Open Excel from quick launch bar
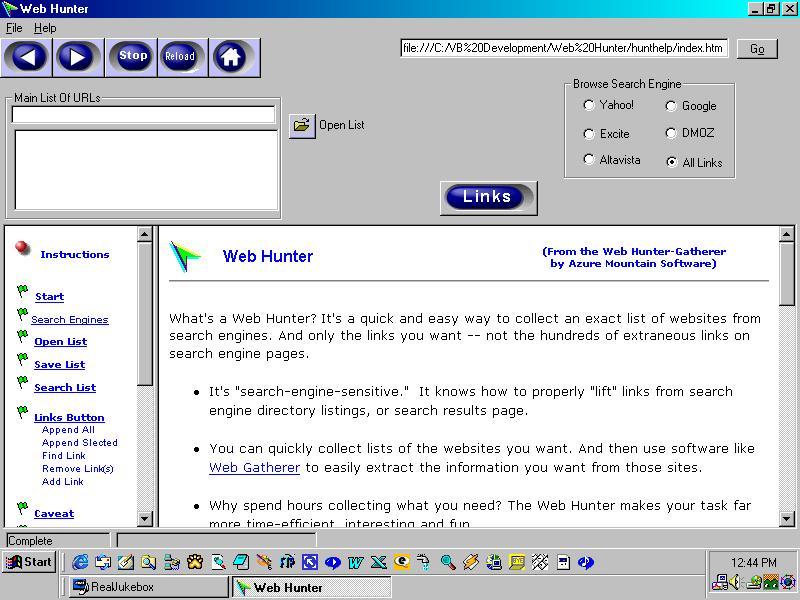This screenshot has width=800, height=600. click(379, 563)
